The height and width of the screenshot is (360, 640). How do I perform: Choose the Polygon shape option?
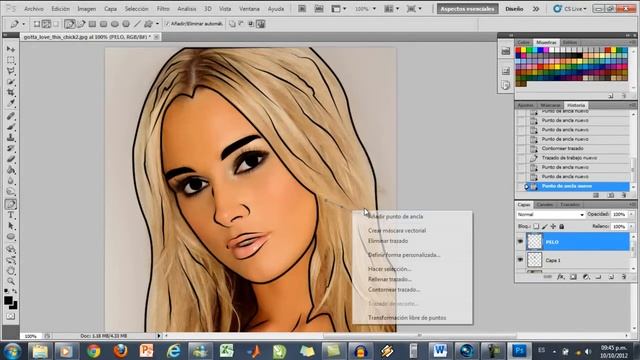coord(126,24)
